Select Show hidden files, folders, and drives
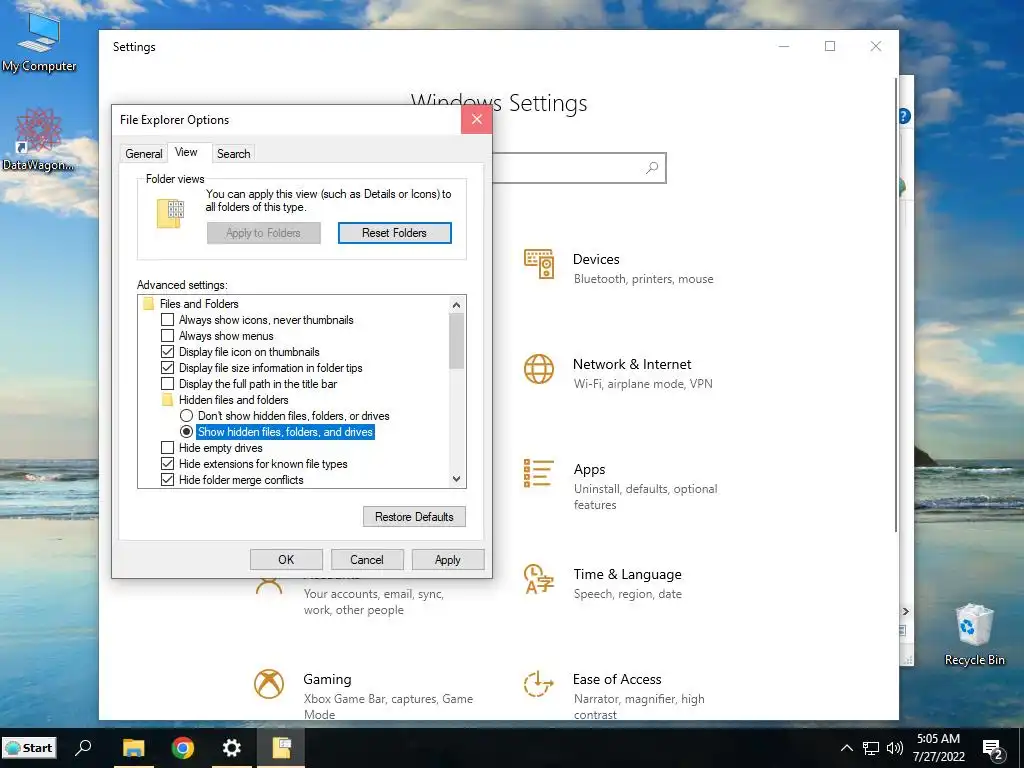 coord(186,432)
